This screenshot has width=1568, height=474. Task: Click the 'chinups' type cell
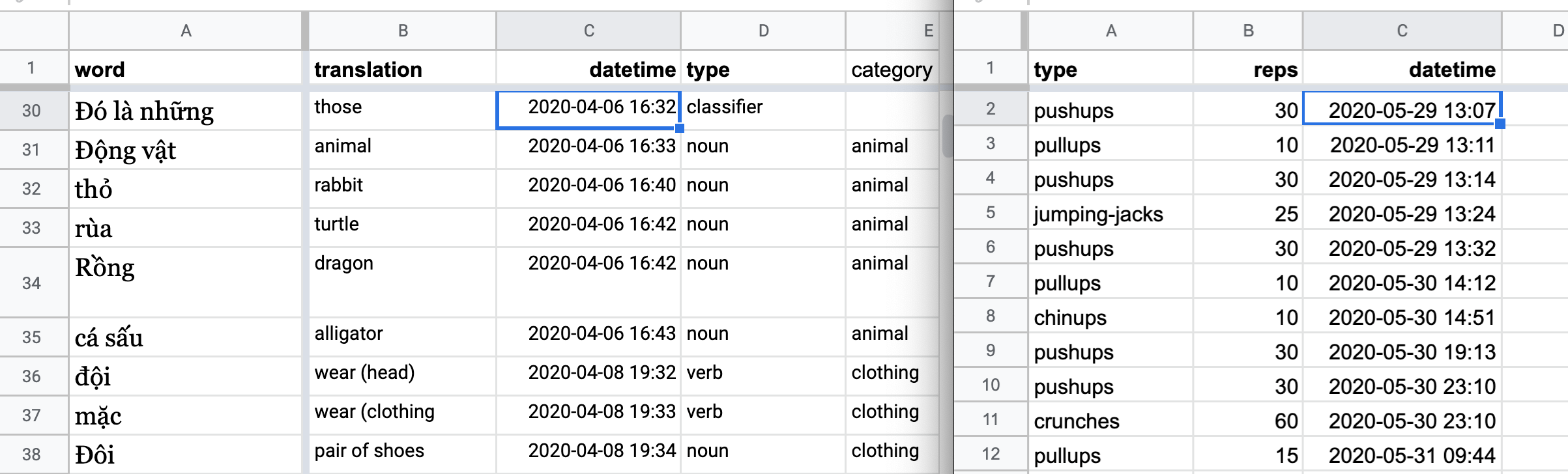1111,317
